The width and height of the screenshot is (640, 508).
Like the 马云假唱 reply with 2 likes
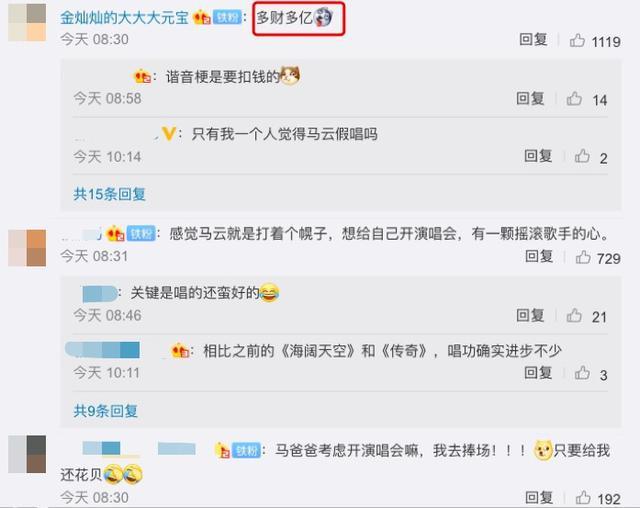click(x=582, y=156)
